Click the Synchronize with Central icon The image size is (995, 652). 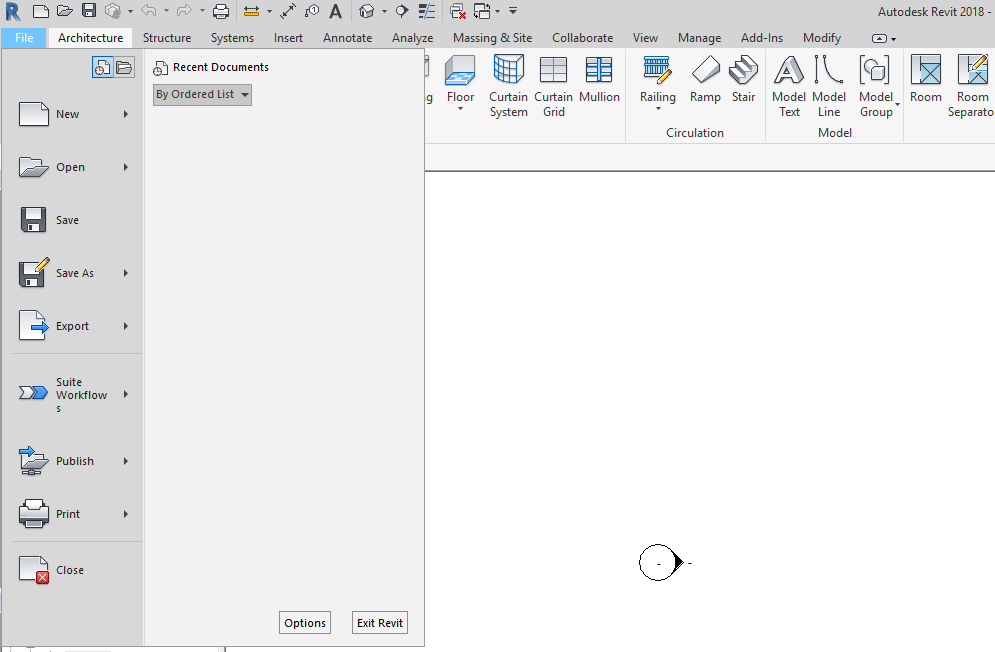[113, 11]
